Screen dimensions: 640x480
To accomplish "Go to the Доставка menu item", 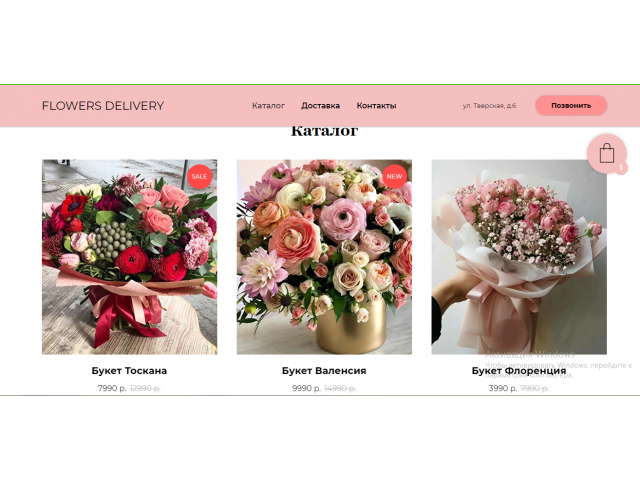I will 320,106.
